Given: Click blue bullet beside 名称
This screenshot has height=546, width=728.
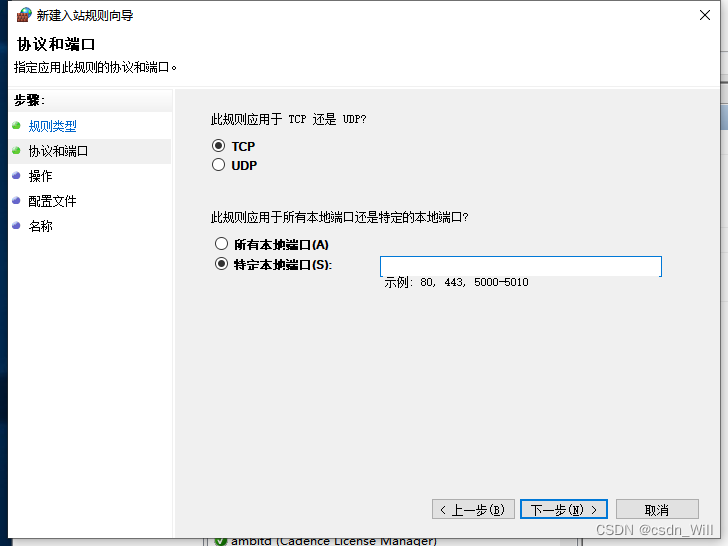Looking at the screenshot, I should coord(16,226).
